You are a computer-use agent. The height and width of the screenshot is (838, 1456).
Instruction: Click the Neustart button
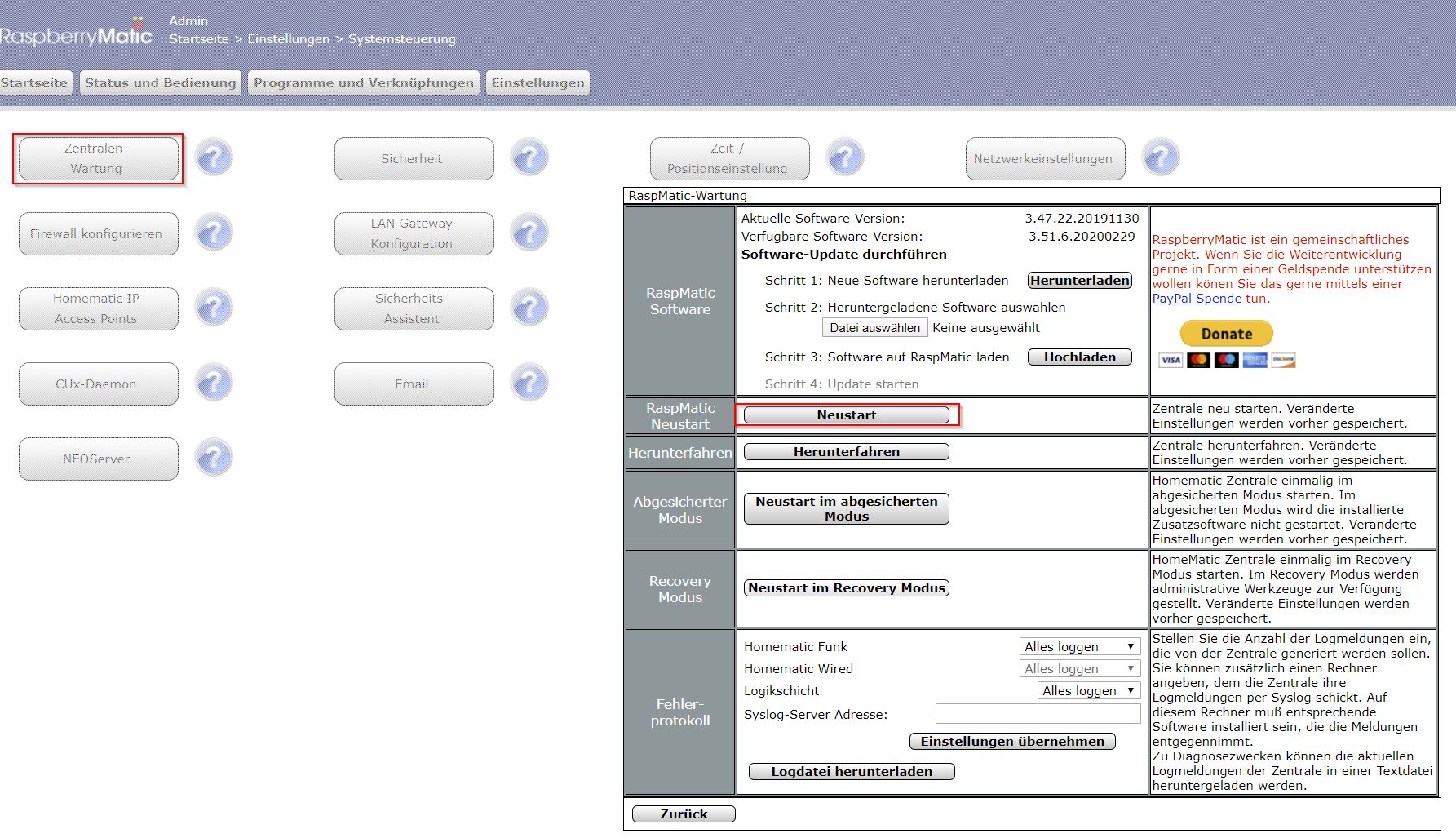click(x=847, y=415)
